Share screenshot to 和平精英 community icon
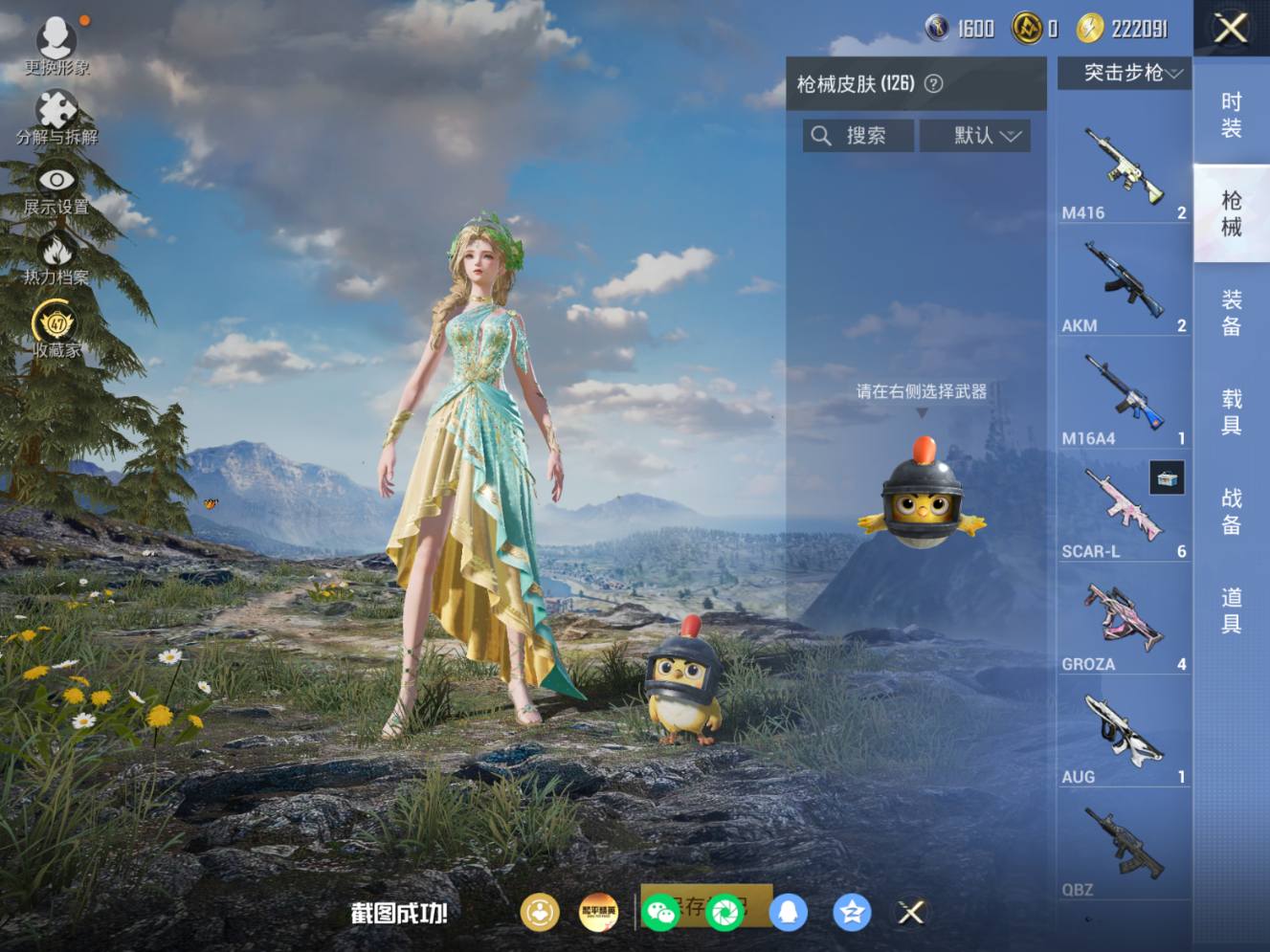This screenshot has height=952, width=1270. click(599, 912)
